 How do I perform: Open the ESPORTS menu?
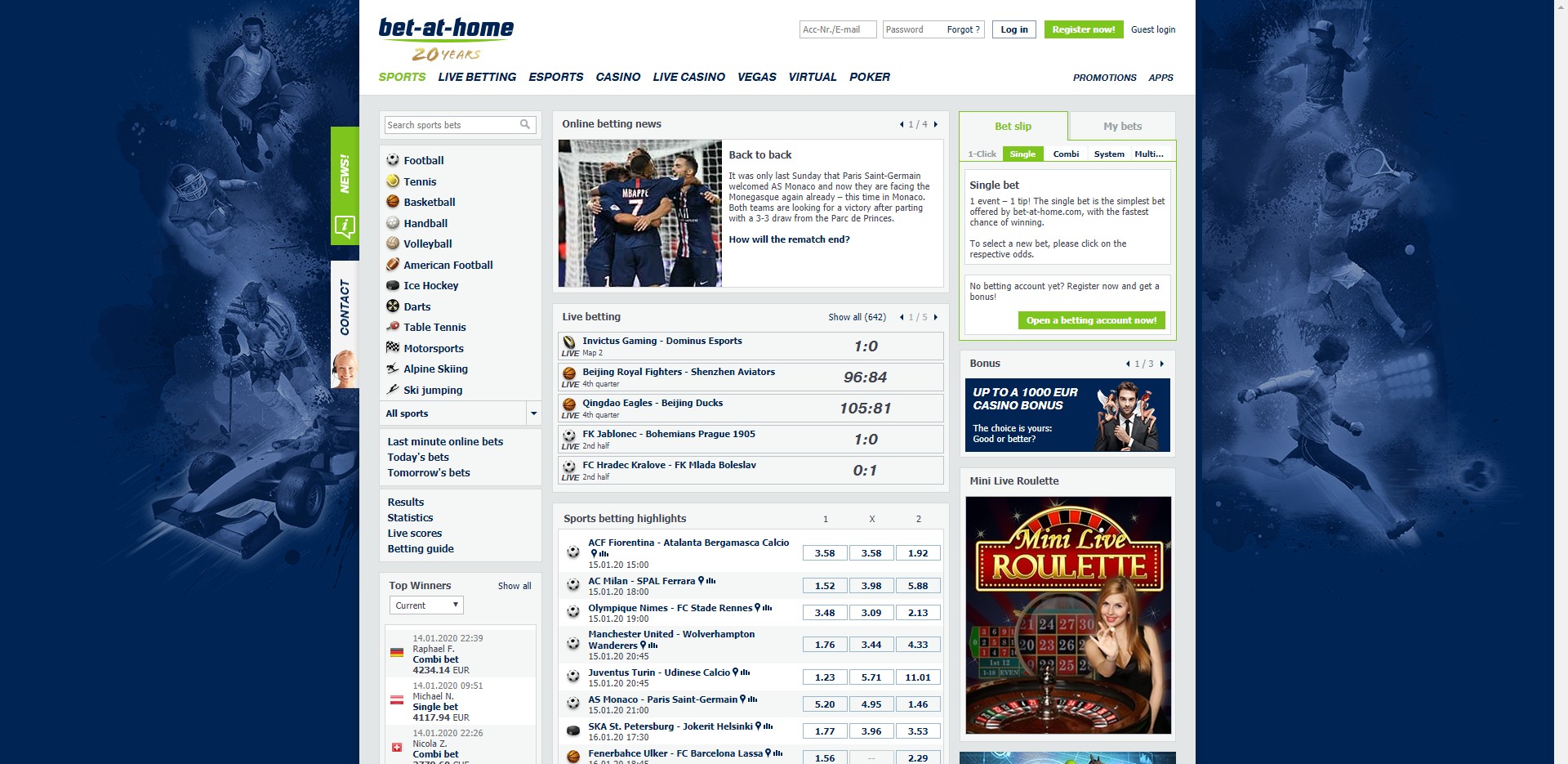[x=555, y=77]
